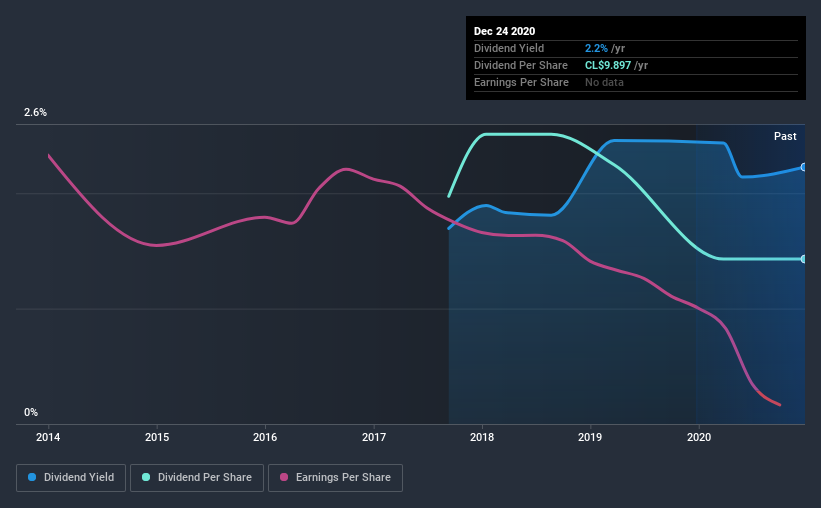This screenshot has width=821, height=508.
Task: Toggle the Earnings Per Share legend button
Action: click(x=335, y=478)
